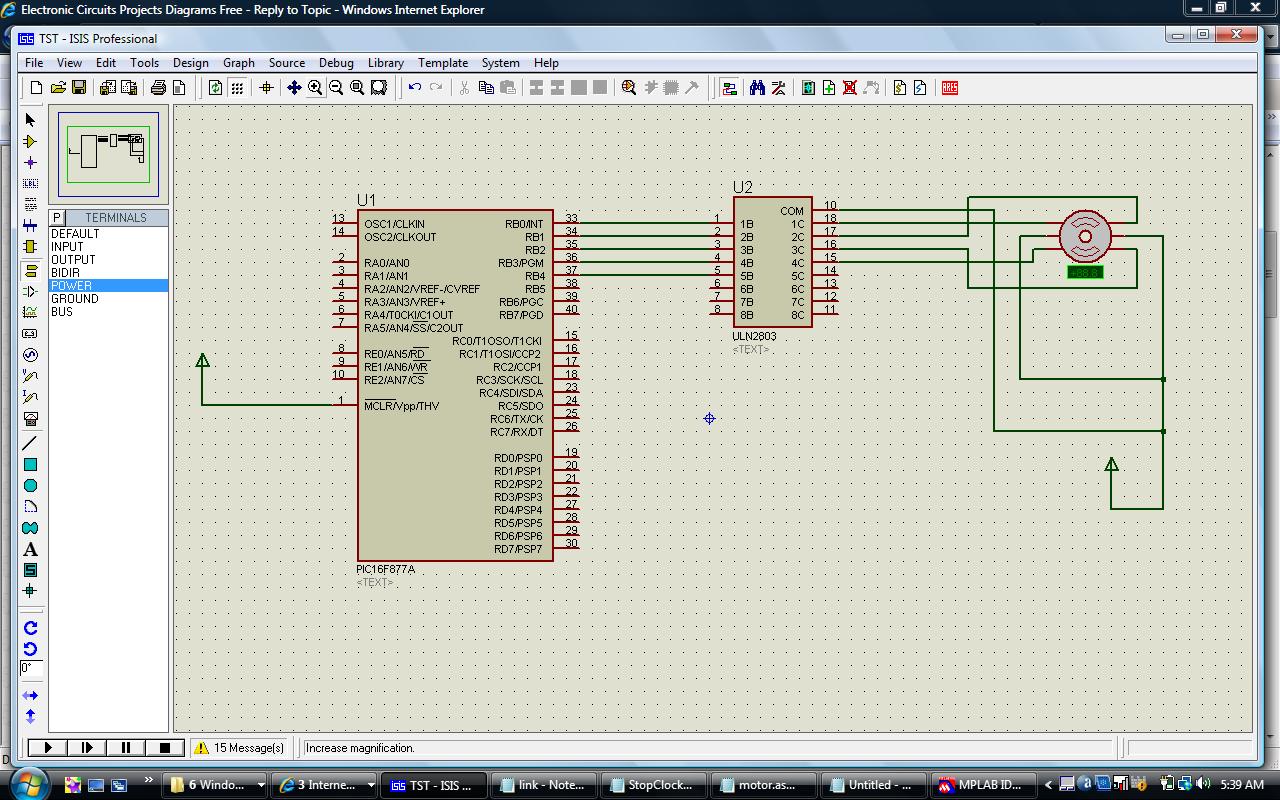
Task: Click the red Remove Sheet icon
Action: pos(850,88)
